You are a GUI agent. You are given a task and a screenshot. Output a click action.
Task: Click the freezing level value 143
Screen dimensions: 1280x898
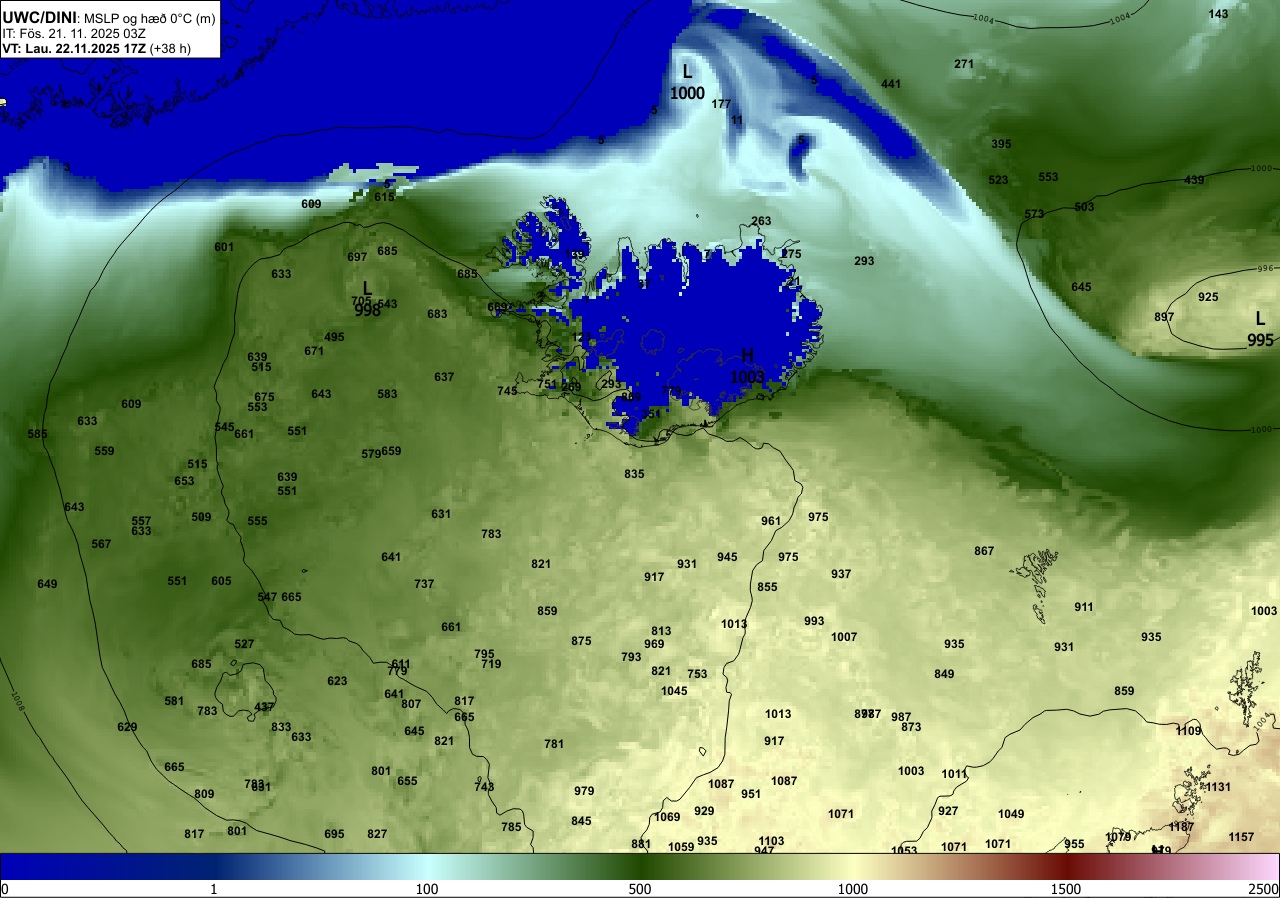point(1218,14)
